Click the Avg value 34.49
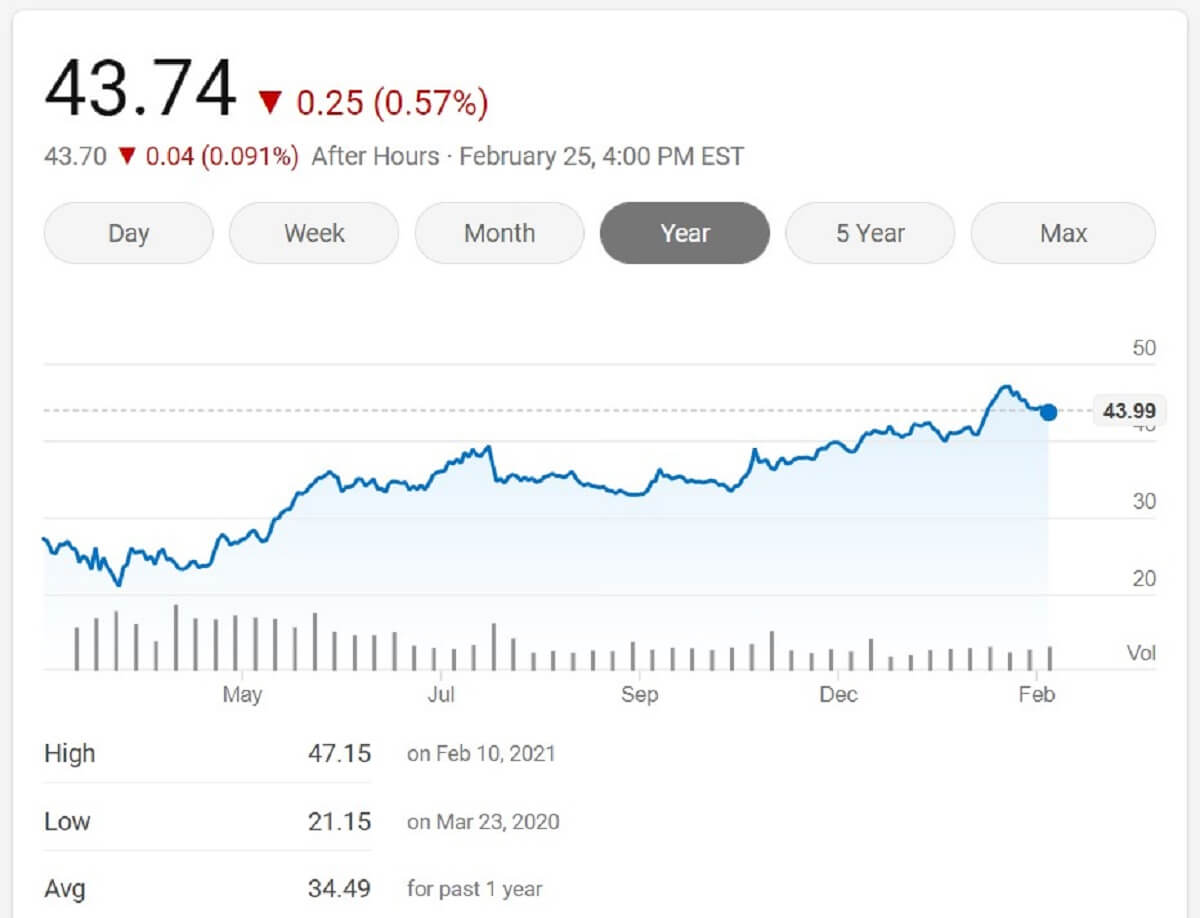Image resolution: width=1200 pixels, height=918 pixels. click(x=339, y=888)
